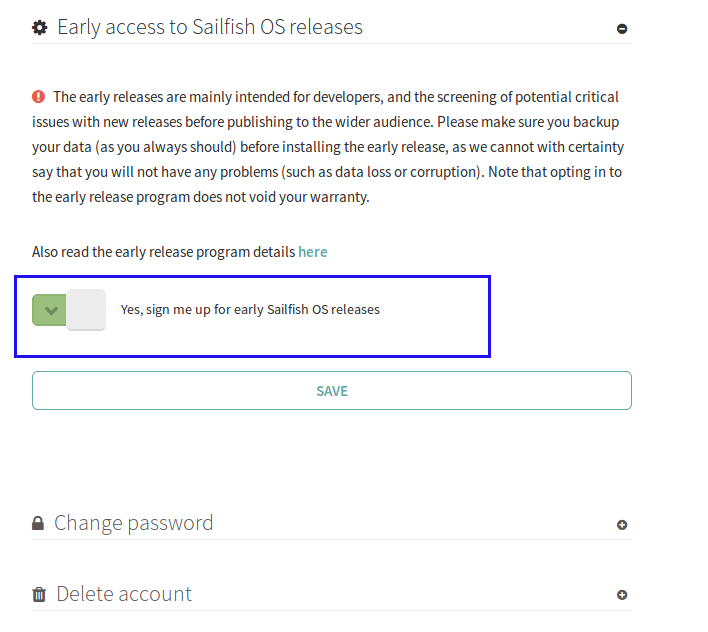Save the early access settings
Image resolution: width=708 pixels, height=632 pixels.
coord(332,390)
